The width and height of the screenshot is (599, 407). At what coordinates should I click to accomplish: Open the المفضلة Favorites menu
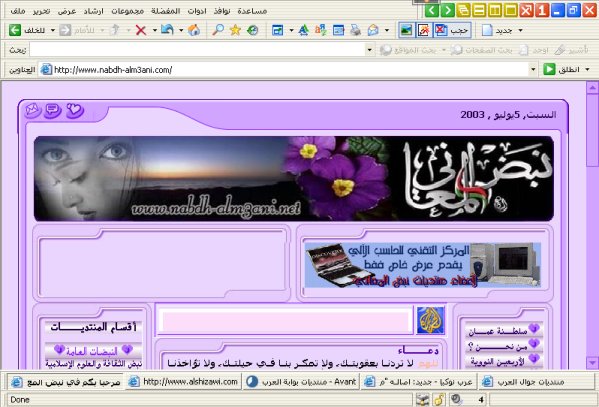pos(165,11)
